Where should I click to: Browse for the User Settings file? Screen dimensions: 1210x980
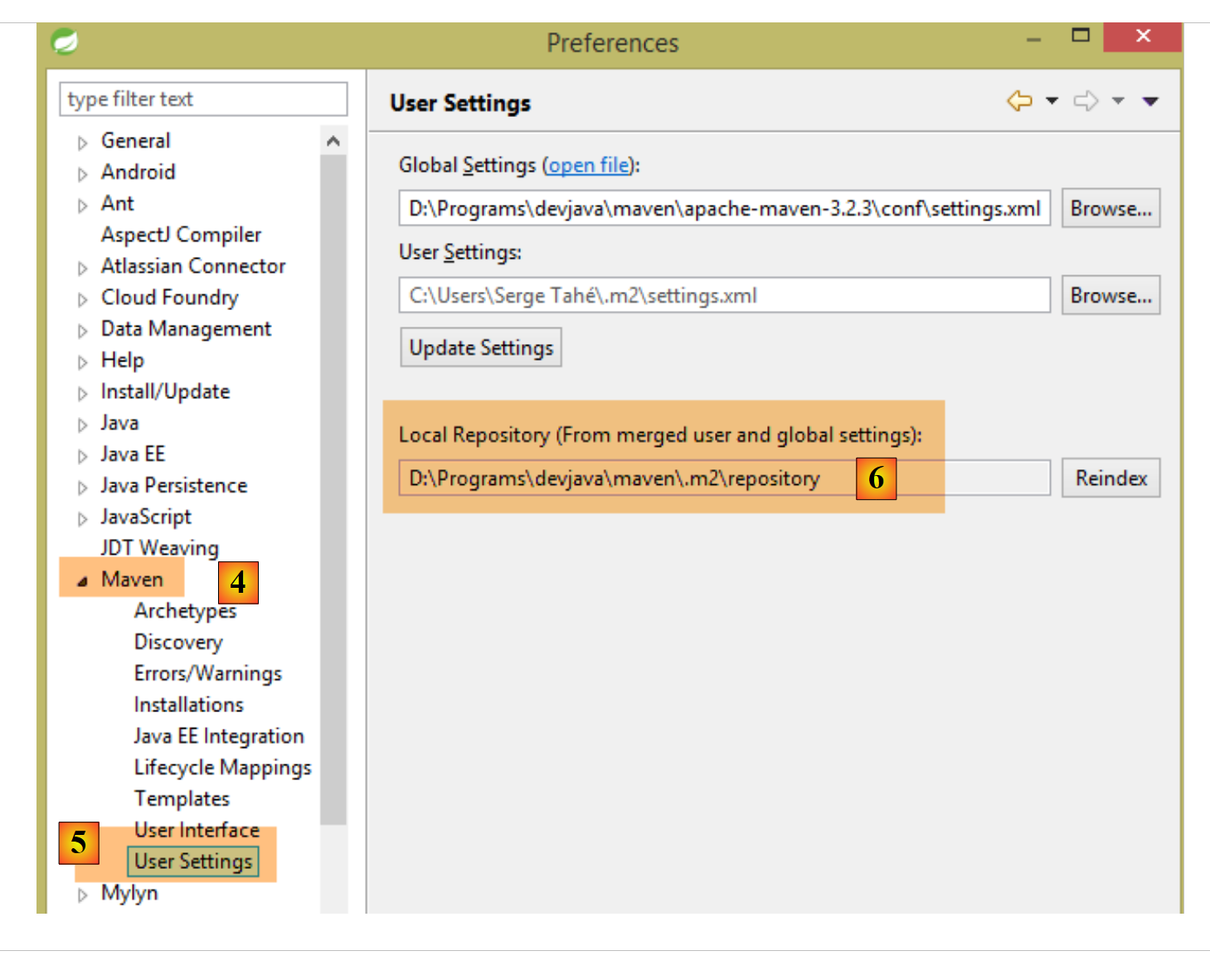(x=1110, y=295)
